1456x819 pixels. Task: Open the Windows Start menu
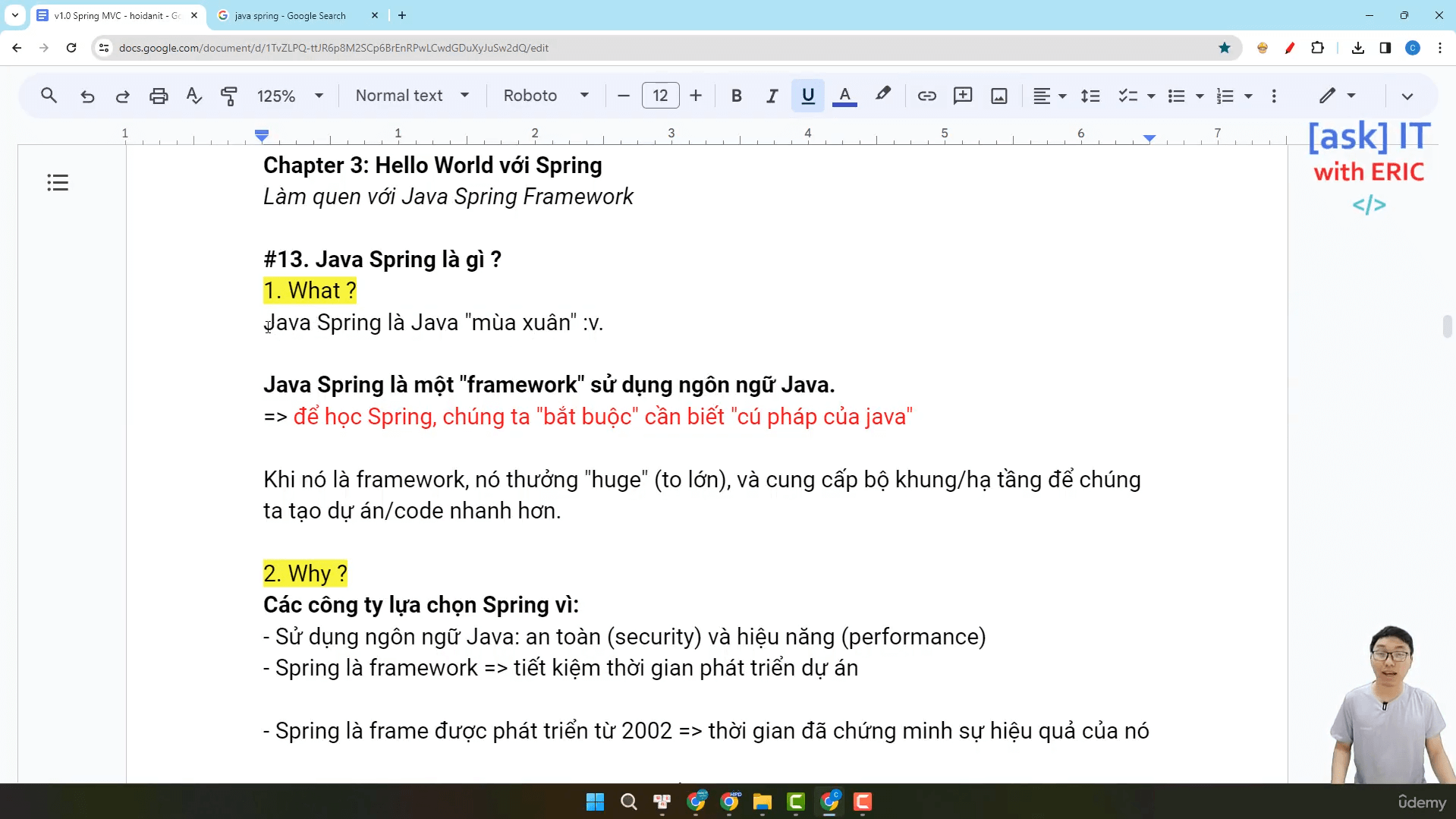[x=596, y=802]
